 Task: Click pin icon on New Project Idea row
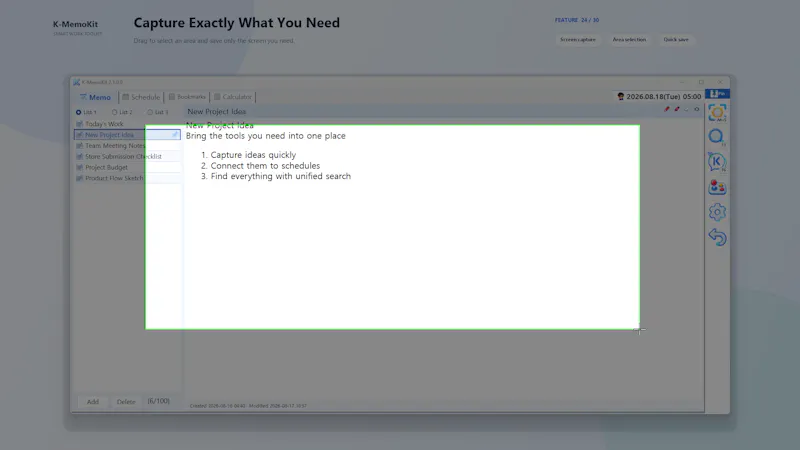[x=175, y=135]
